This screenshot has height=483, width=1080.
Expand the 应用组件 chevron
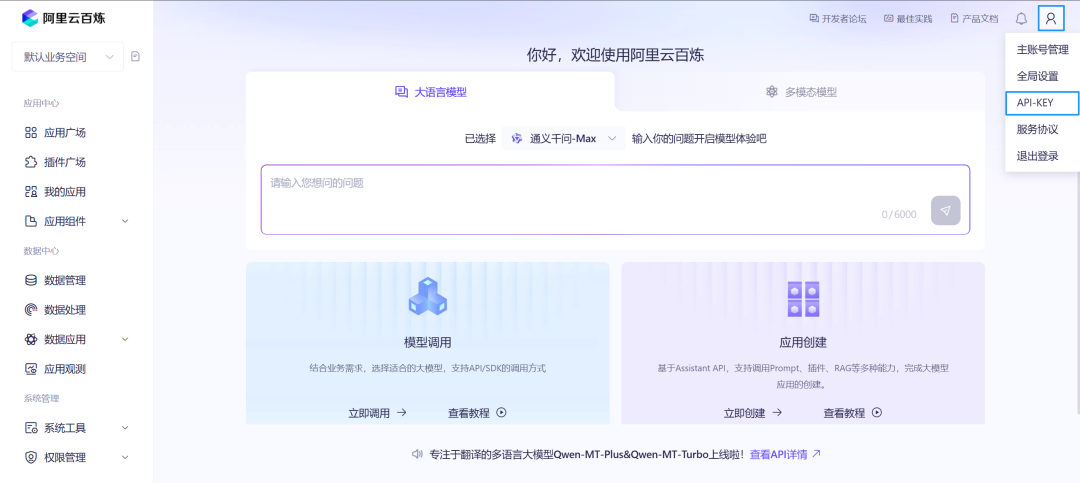[125, 221]
